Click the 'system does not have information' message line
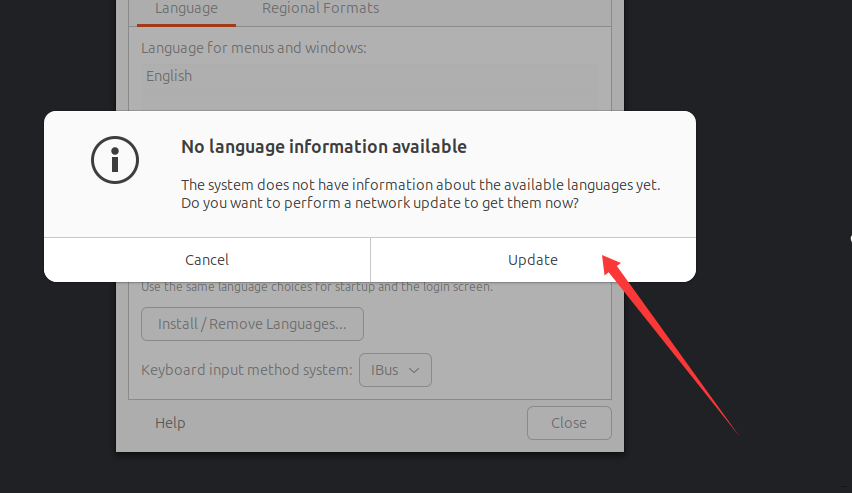This screenshot has width=852, height=493. point(420,185)
